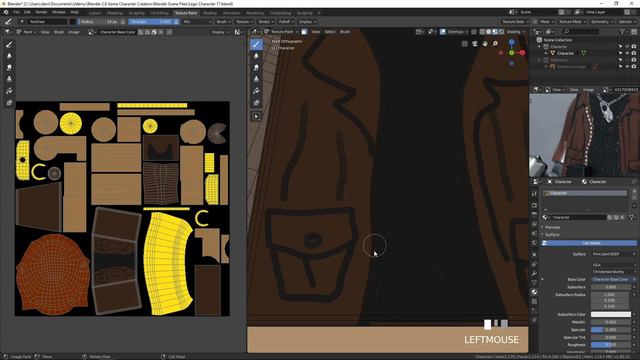Screen dimensions: 640x360
Task: Open the Shading popover in viewport header
Action: coord(516,31)
